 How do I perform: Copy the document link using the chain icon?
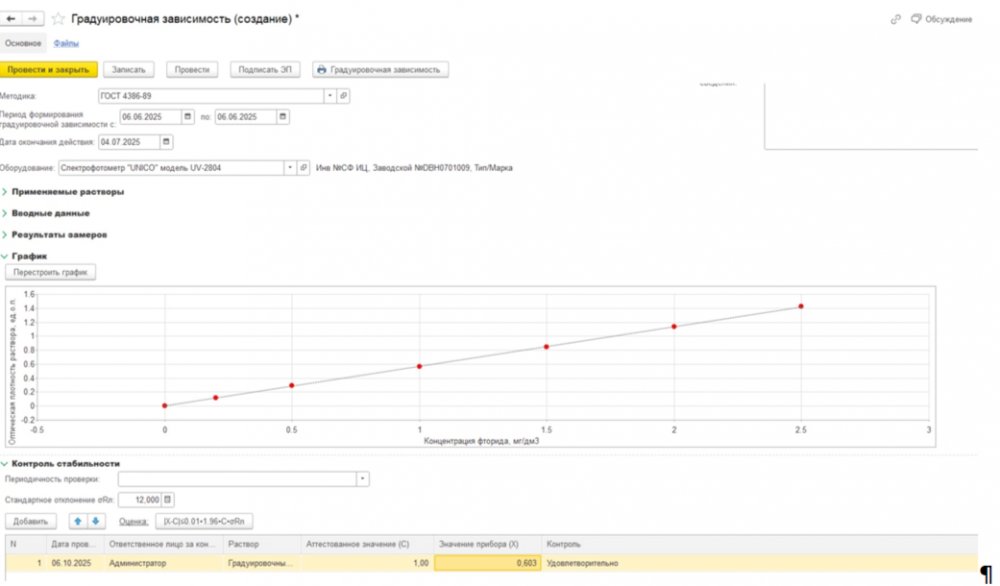[894, 19]
